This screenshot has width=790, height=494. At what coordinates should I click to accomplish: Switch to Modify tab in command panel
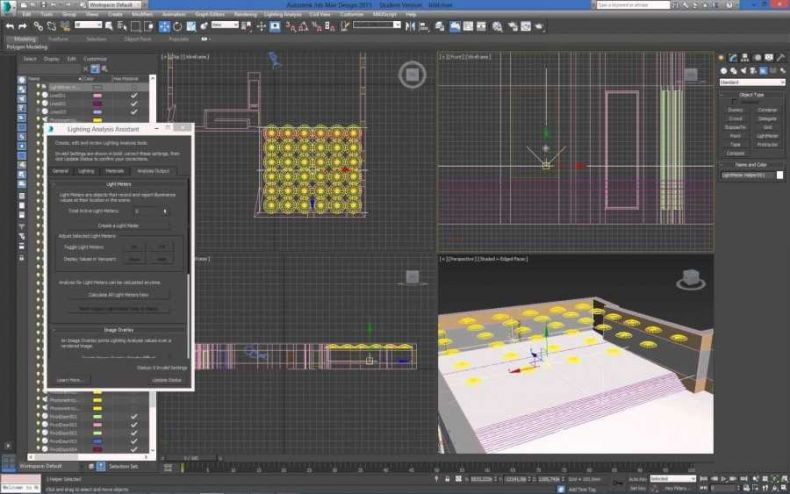tap(733, 57)
